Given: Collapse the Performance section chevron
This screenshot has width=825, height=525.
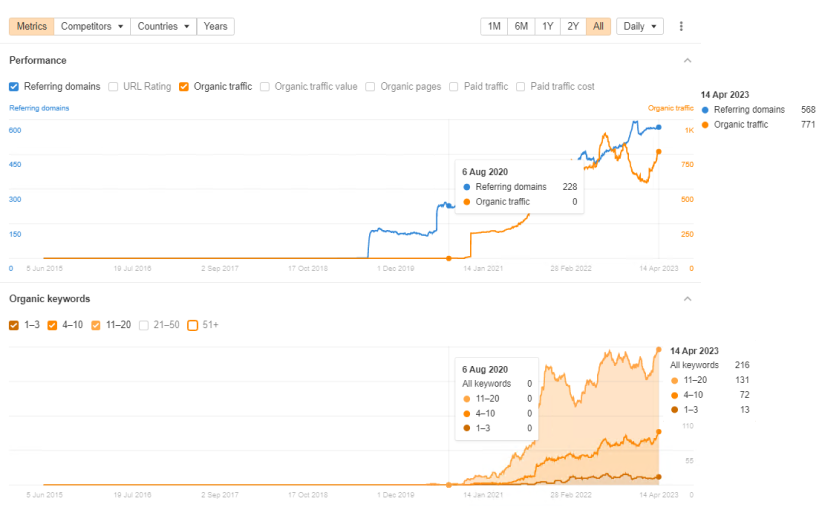Looking at the screenshot, I should [x=687, y=60].
